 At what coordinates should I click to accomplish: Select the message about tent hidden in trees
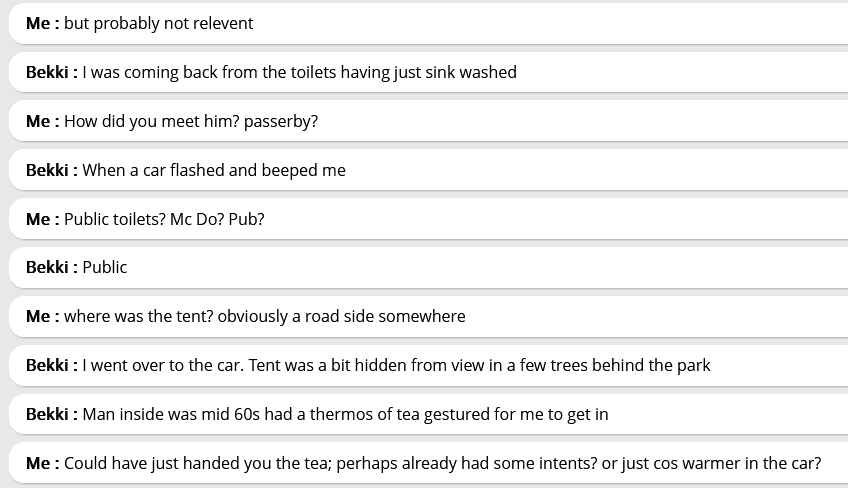pyautogui.click(x=396, y=365)
